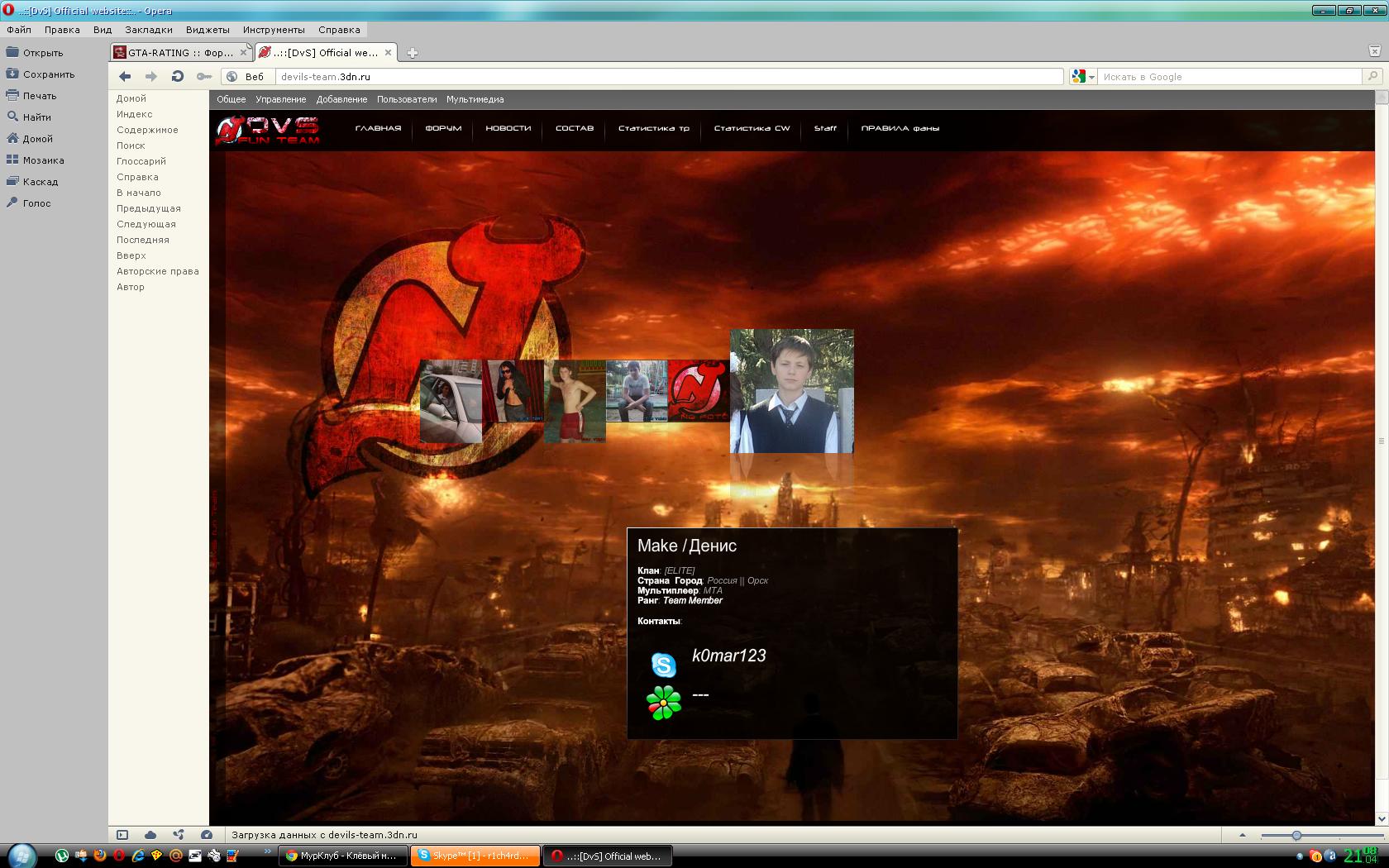Screen dimensions: 1389x868
Task: Open the Пользователи admin bar menu
Action: tap(407, 99)
